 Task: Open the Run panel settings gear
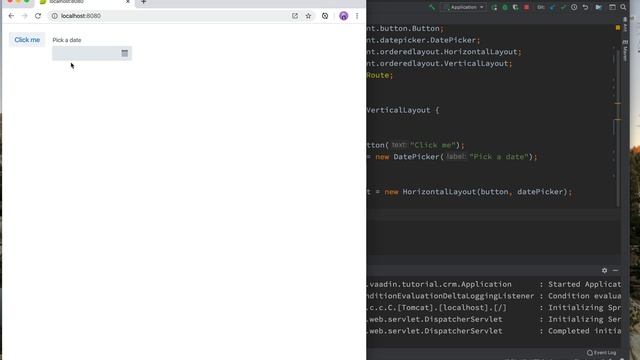click(x=604, y=271)
